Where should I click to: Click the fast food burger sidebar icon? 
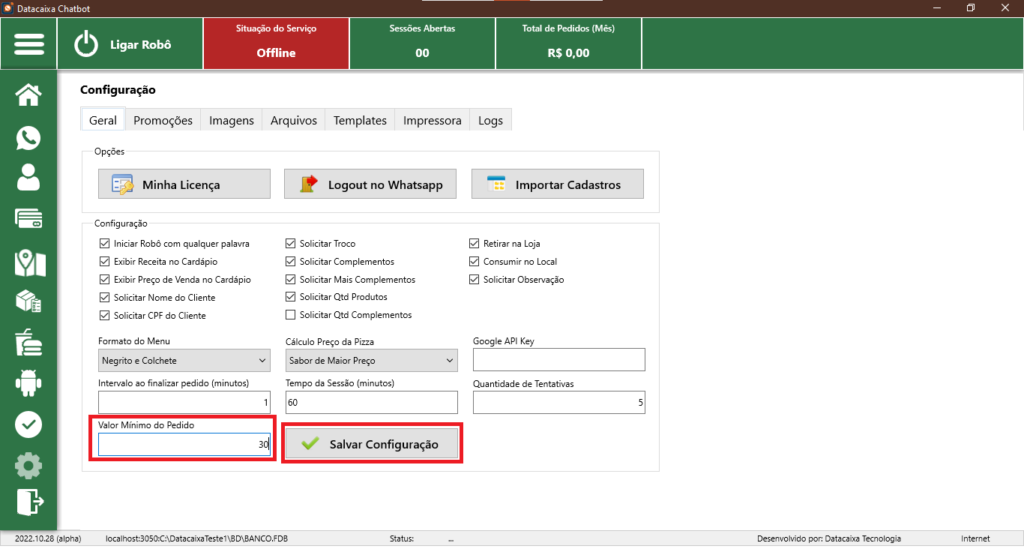pyautogui.click(x=29, y=342)
